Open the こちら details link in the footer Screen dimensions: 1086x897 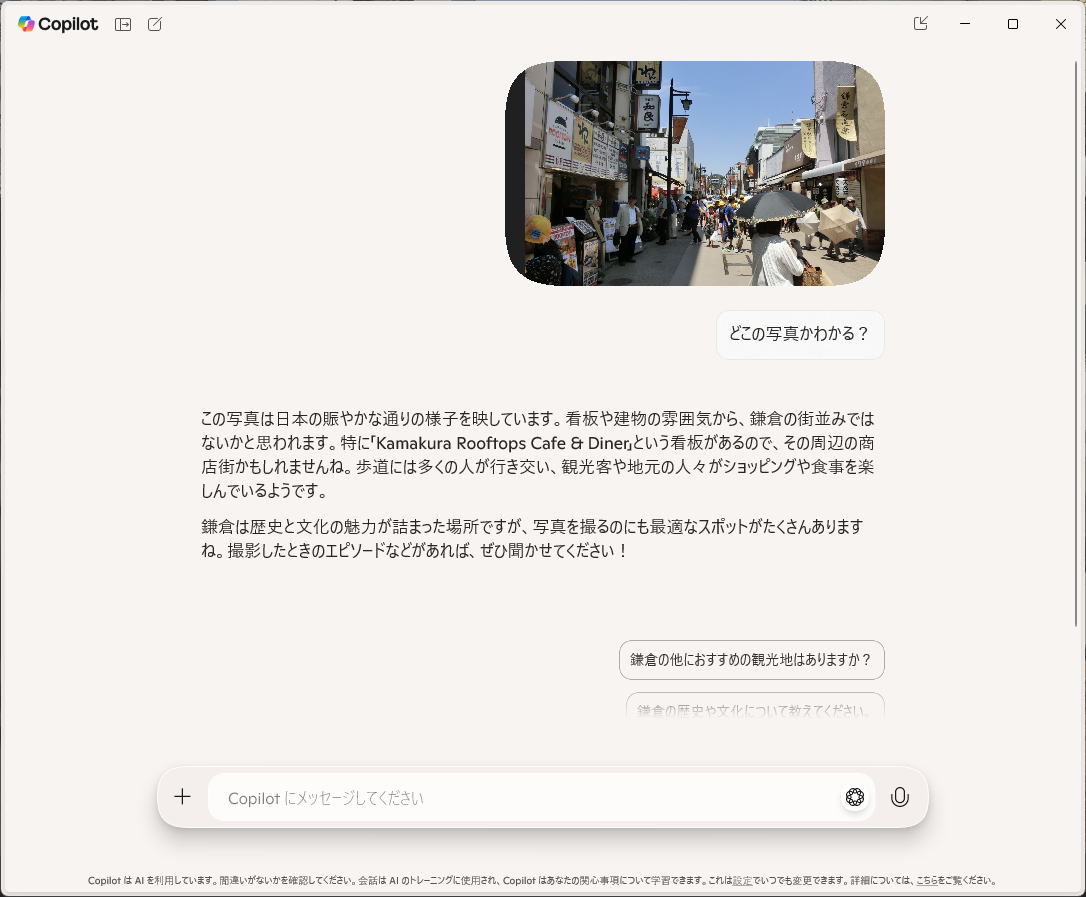[926, 881]
